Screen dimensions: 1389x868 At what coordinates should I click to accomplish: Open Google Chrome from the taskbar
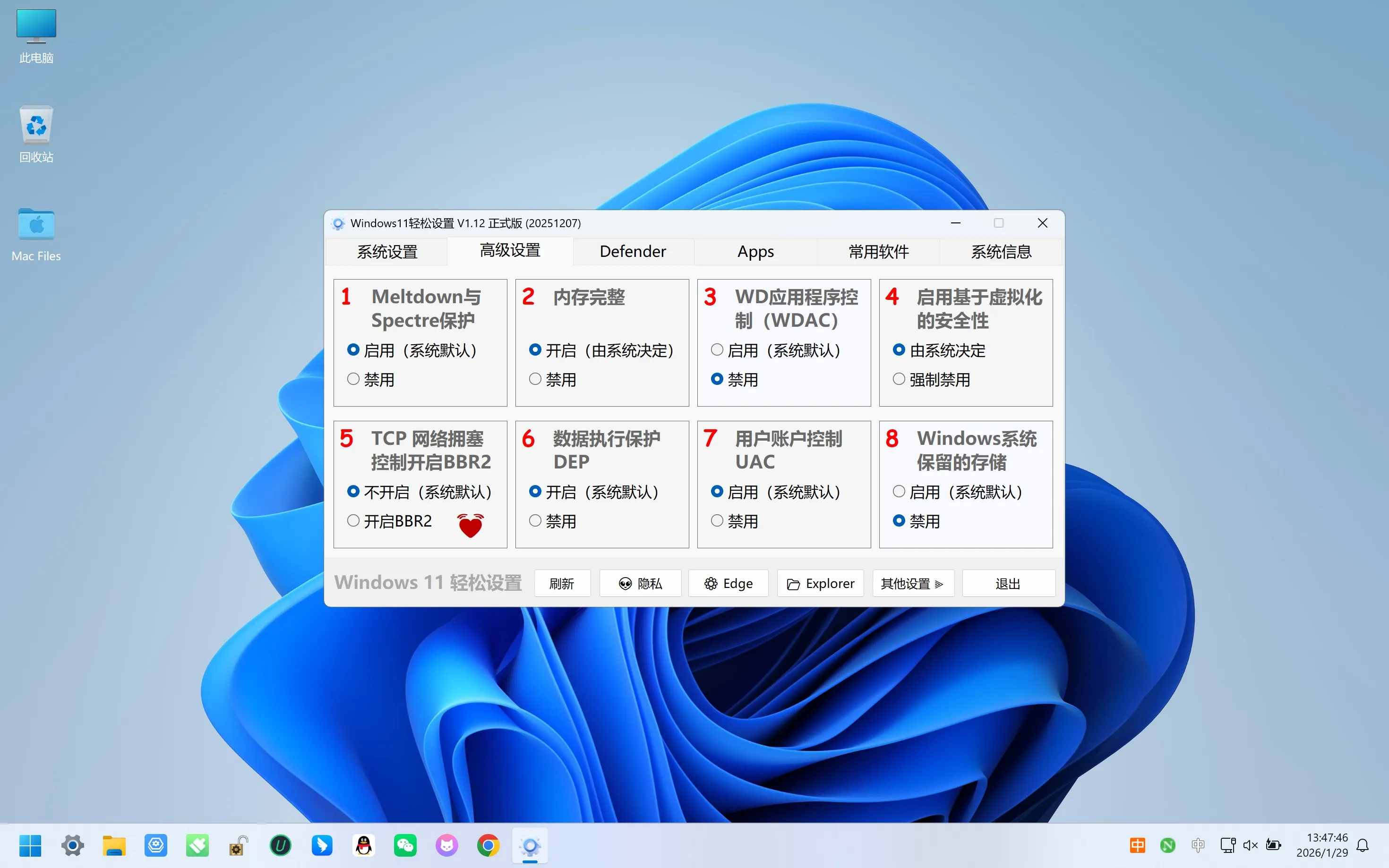(488, 845)
